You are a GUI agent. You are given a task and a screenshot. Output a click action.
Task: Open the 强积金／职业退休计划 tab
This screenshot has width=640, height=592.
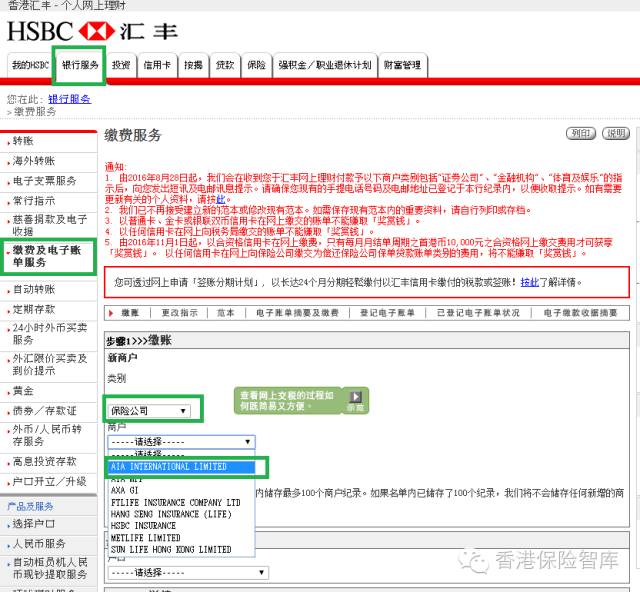click(x=325, y=65)
